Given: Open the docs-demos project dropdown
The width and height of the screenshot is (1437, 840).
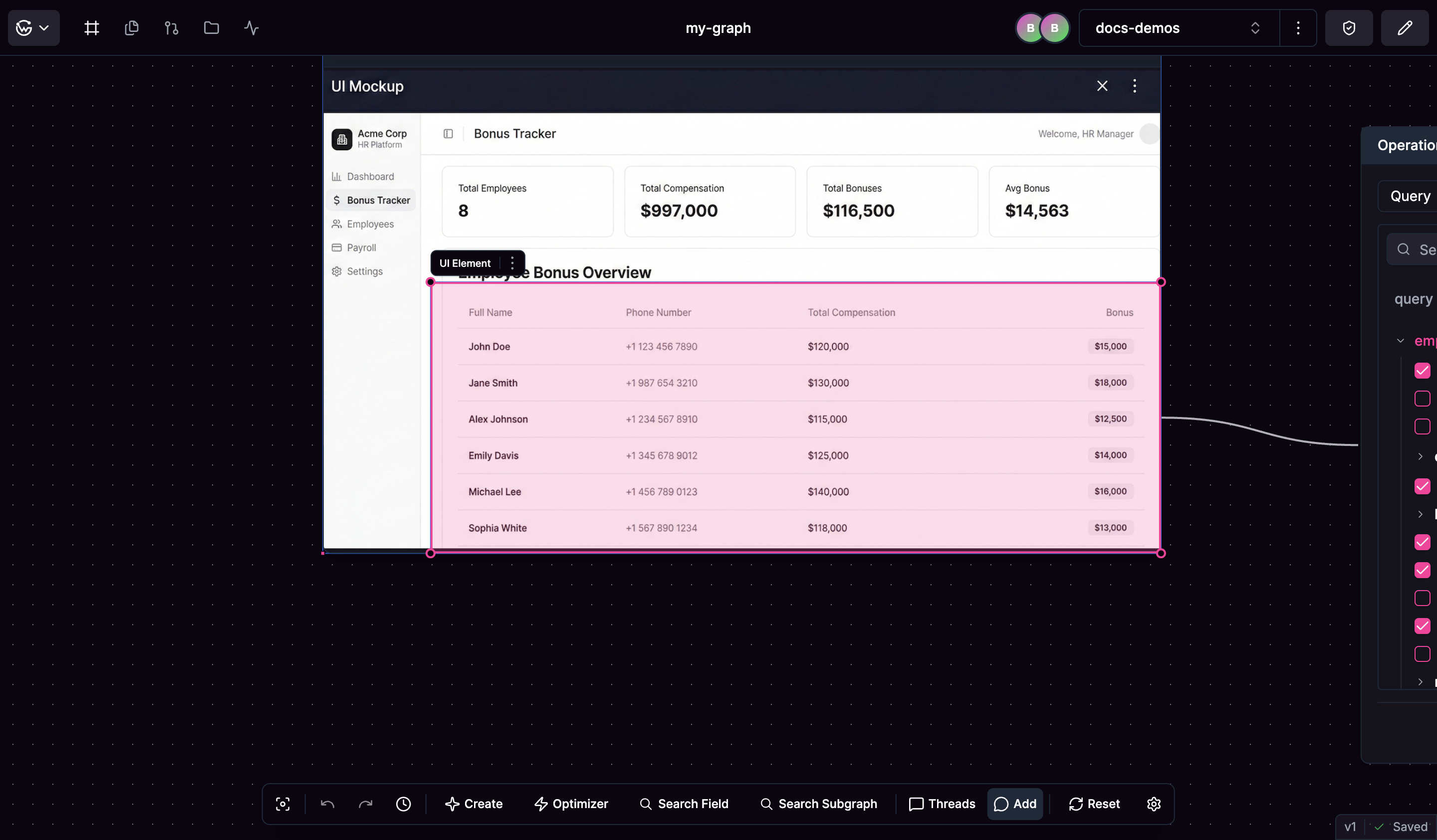Looking at the screenshot, I should click(1255, 27).
